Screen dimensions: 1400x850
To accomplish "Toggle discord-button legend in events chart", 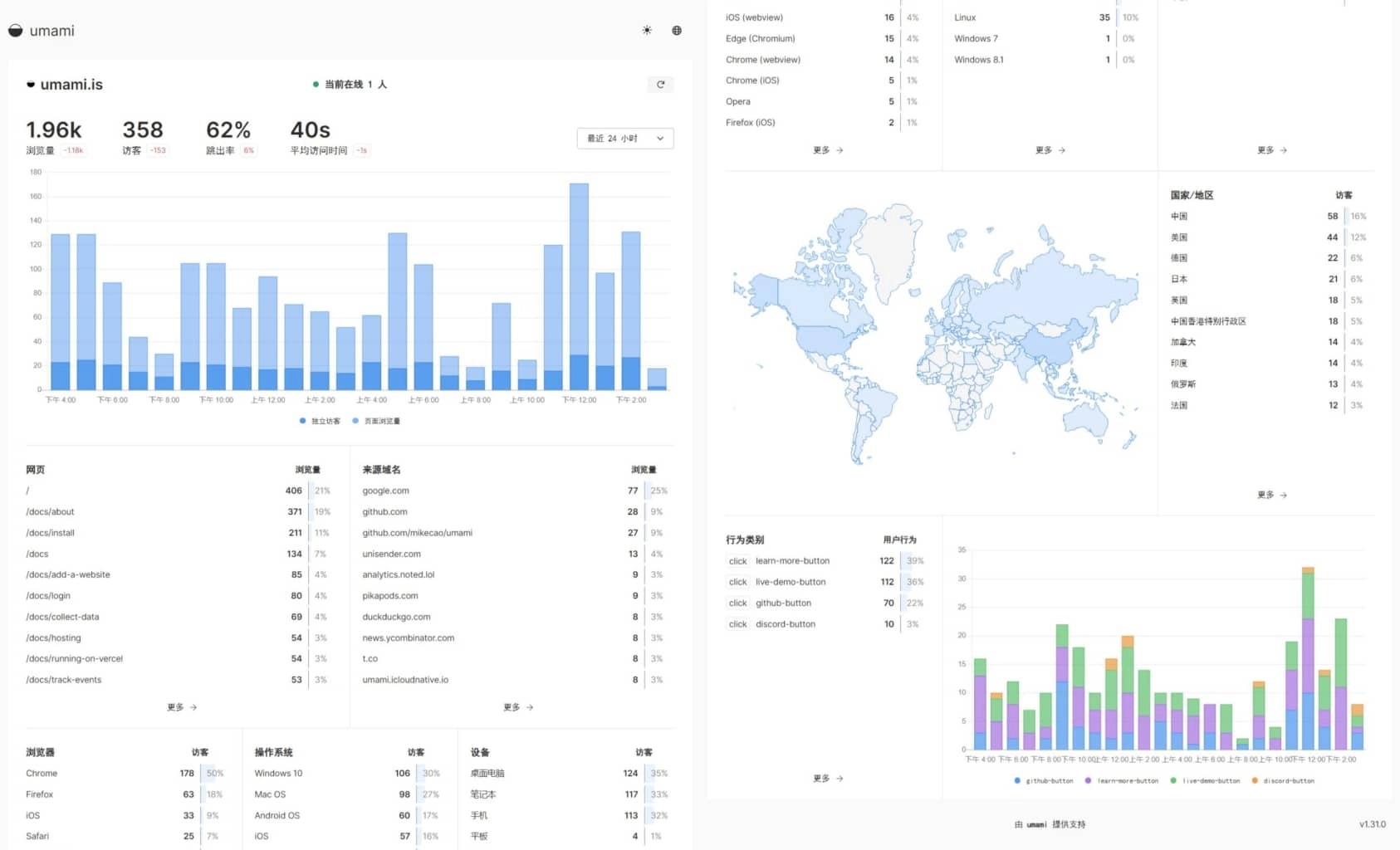I will (1283, 780).
